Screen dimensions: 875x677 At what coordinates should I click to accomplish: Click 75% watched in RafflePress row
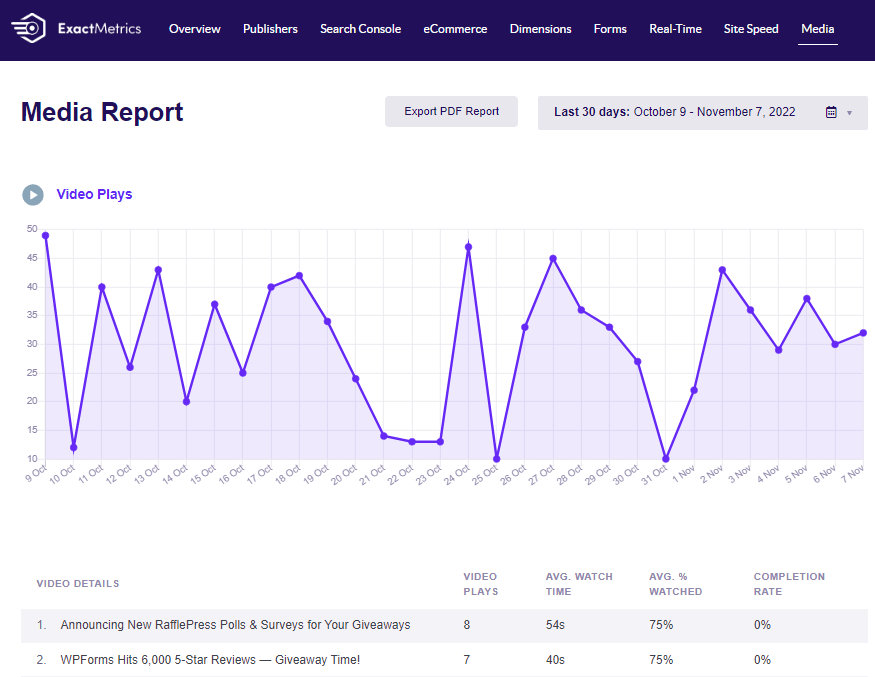[x=661, y=625]
